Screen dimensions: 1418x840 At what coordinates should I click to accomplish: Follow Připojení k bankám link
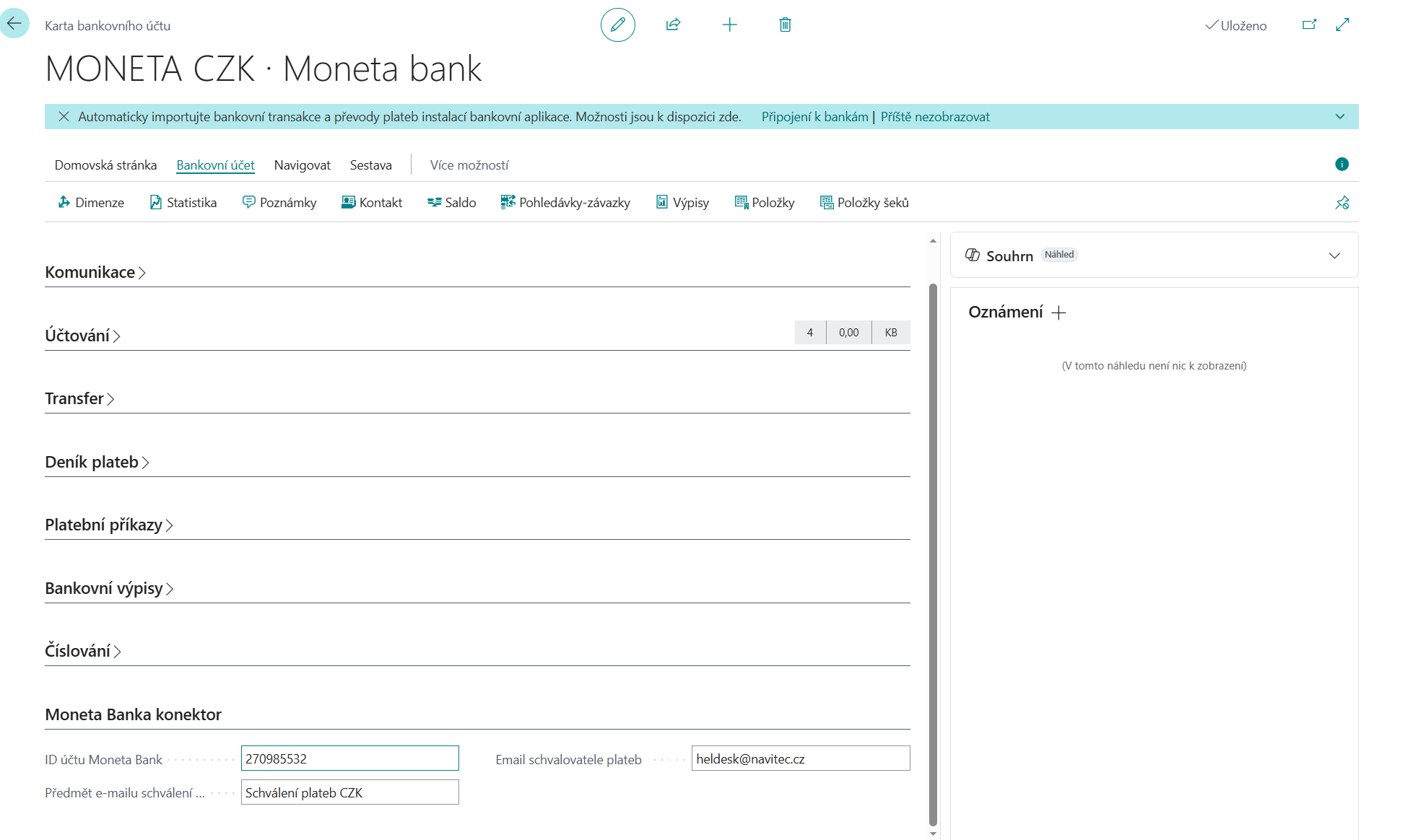tap(814, 117)
